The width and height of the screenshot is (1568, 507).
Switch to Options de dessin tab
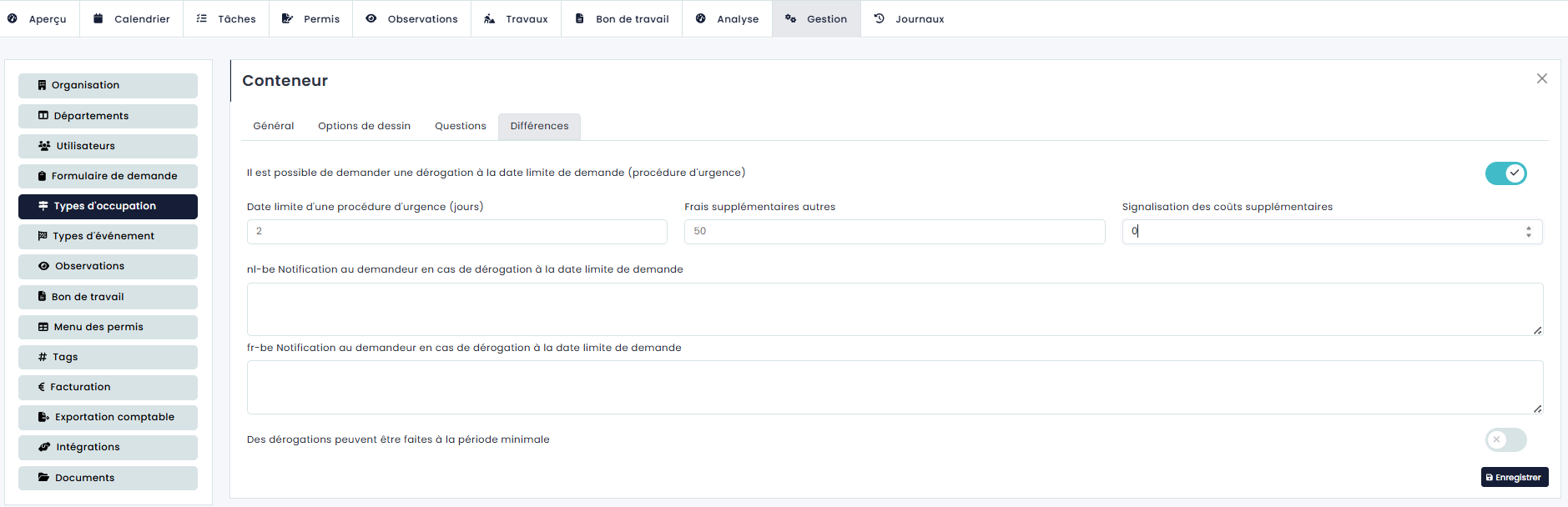364,126
